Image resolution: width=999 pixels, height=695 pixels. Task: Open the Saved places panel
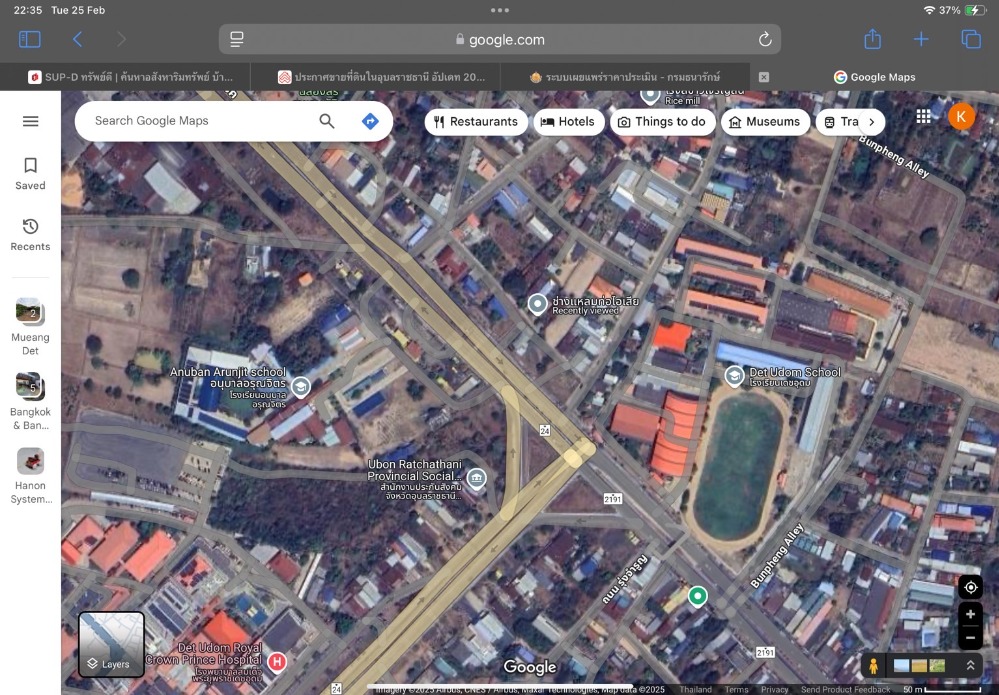[x=30, y=173]
